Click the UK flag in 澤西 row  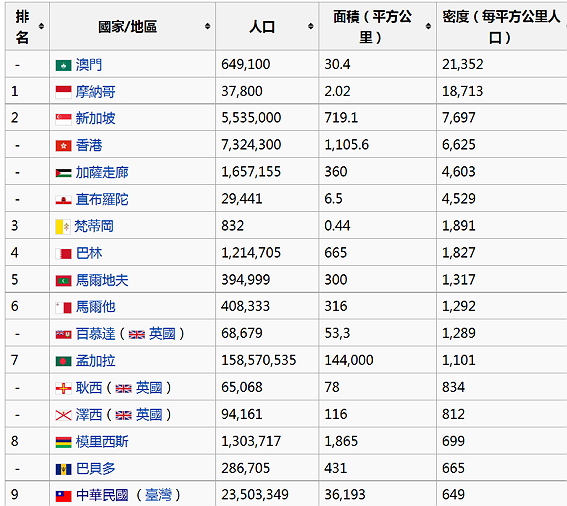point(123,416)
